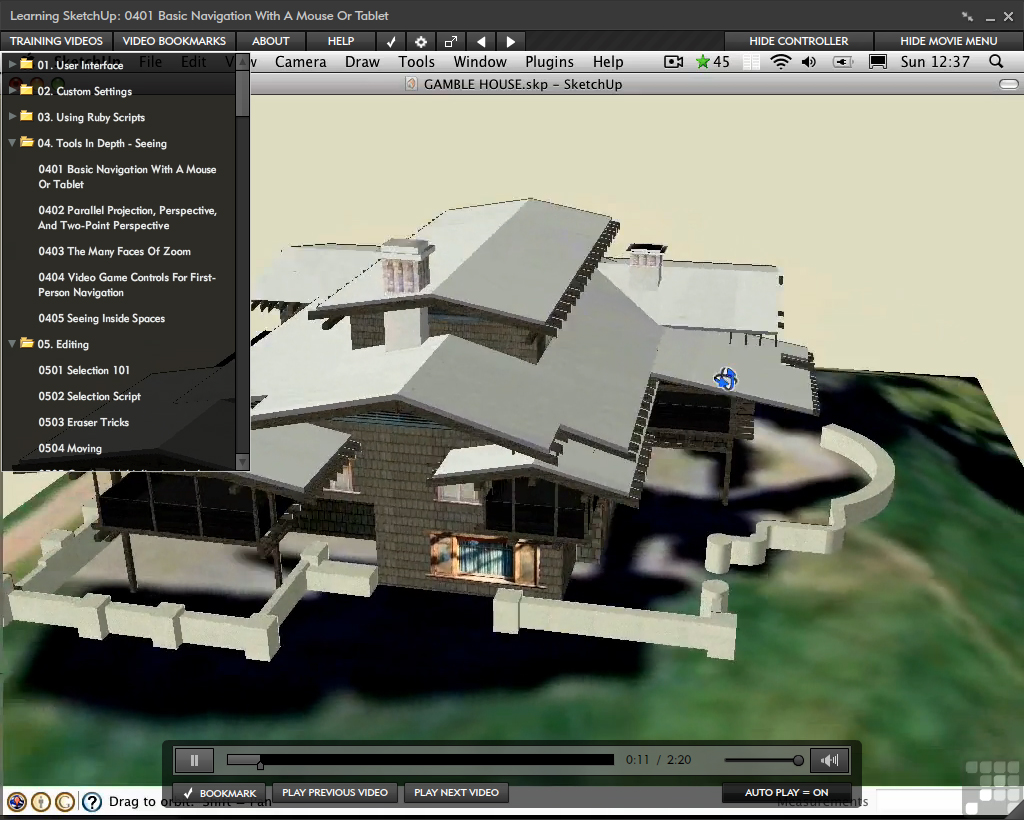
Task: Click the volume slider track
Action: pos(762,760)
